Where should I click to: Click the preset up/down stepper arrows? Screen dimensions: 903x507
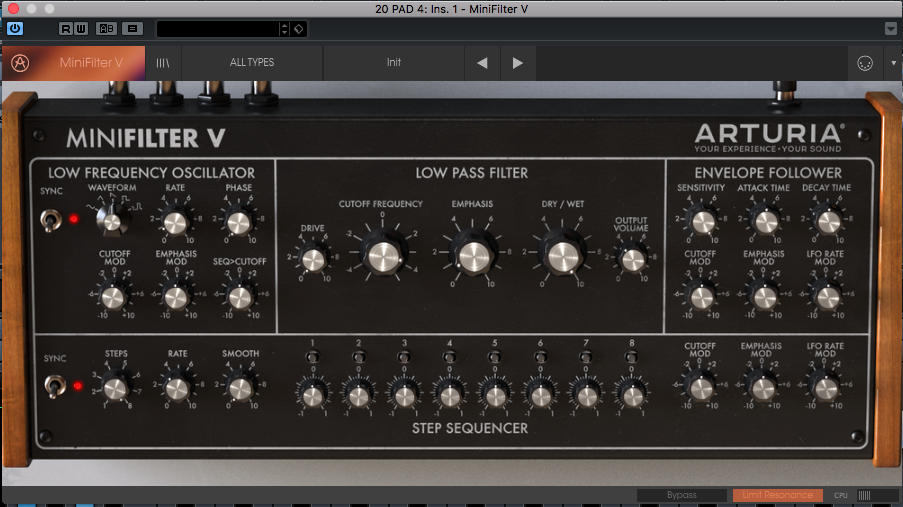click(284, 29)
